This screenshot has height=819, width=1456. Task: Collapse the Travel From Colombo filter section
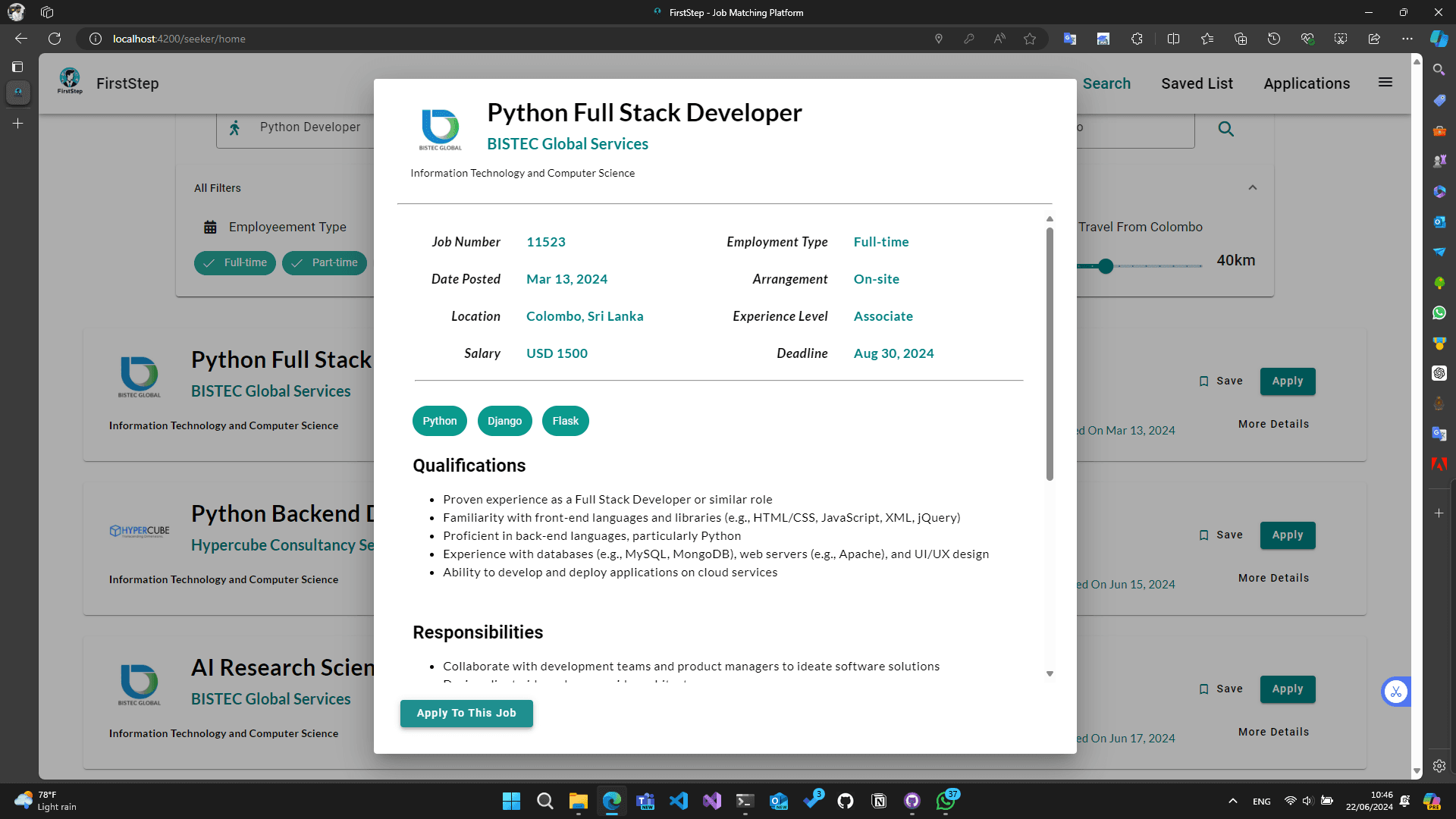click(1253, 187)
